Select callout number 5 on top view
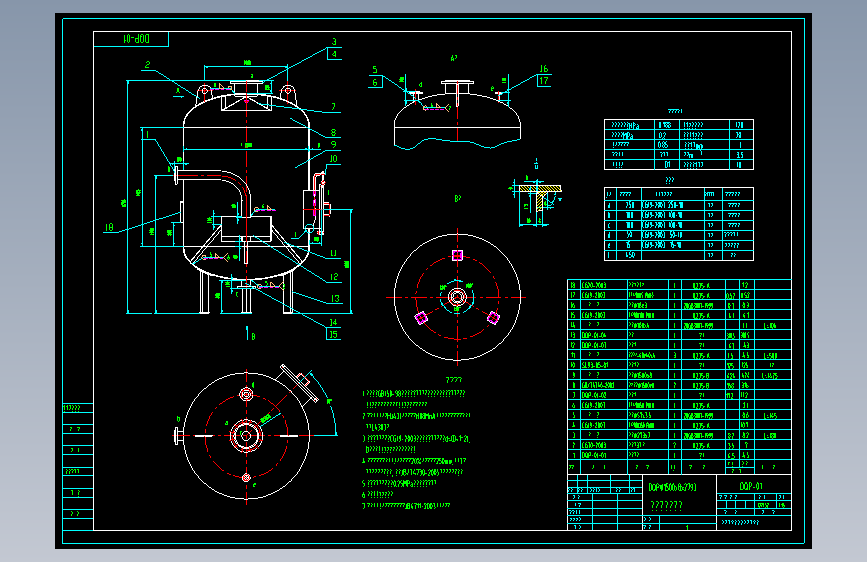The image size is (867, 562). pyautogui.click(x=375, y=70)
